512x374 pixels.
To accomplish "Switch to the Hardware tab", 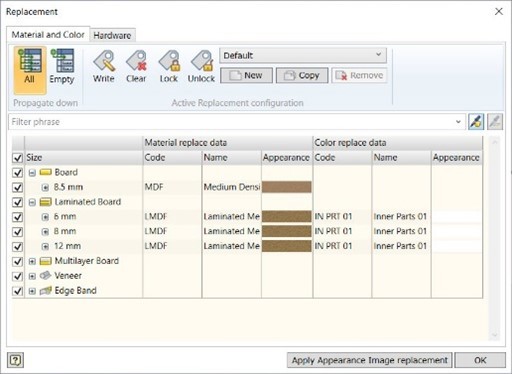I will click(112, 35).
